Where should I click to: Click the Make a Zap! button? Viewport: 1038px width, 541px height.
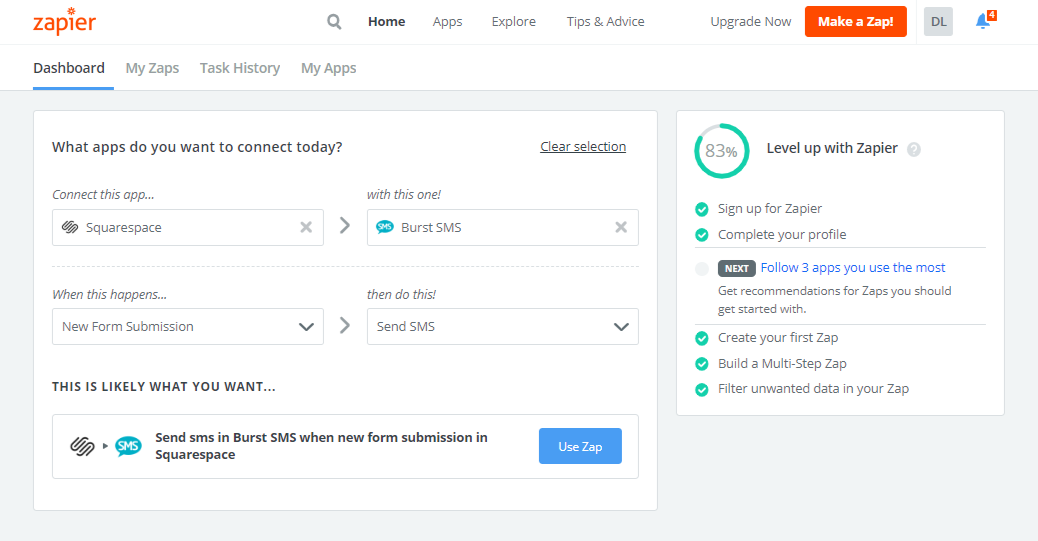[x=855, y=21]
